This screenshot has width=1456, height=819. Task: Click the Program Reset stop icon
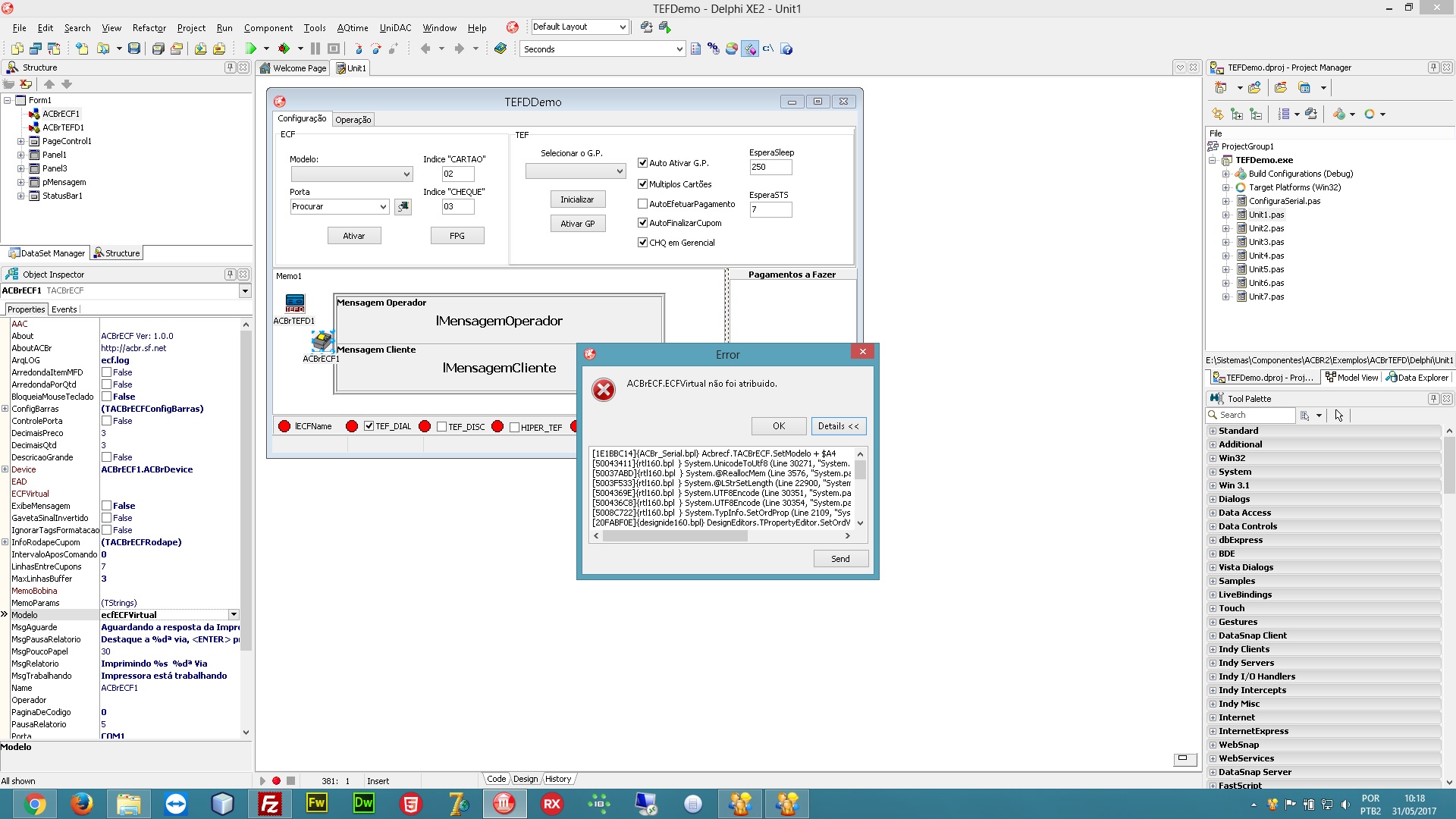point(334,49)
